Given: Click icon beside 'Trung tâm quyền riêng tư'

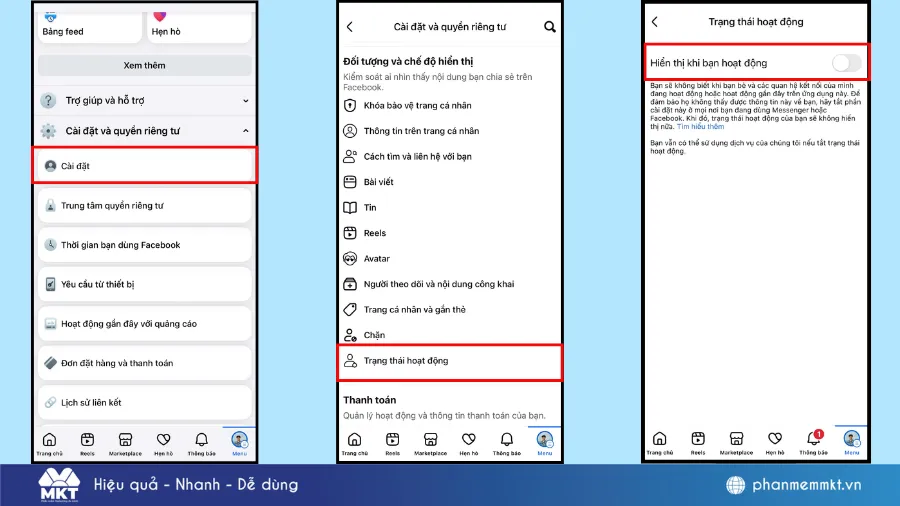Looking at the screenshot, I should 51,205.
